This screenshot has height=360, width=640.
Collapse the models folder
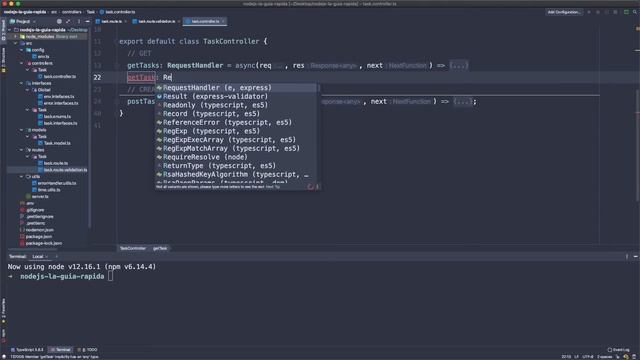click(x=22, y=130)
